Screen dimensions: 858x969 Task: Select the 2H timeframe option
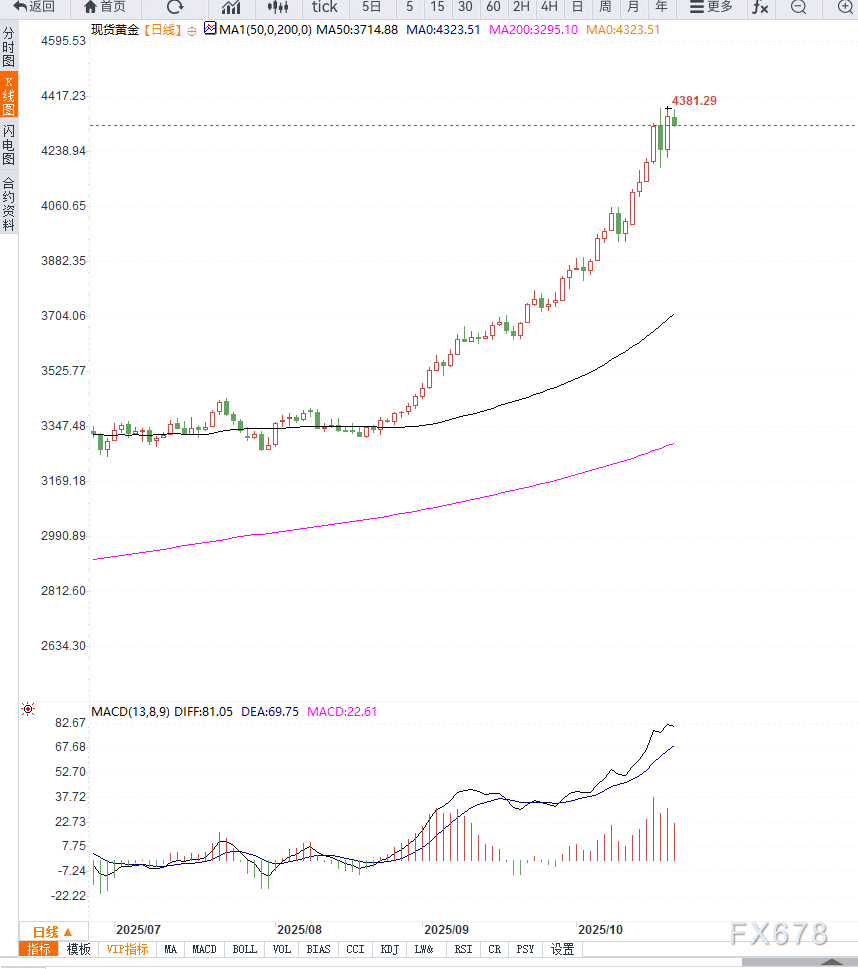(521, 7)
